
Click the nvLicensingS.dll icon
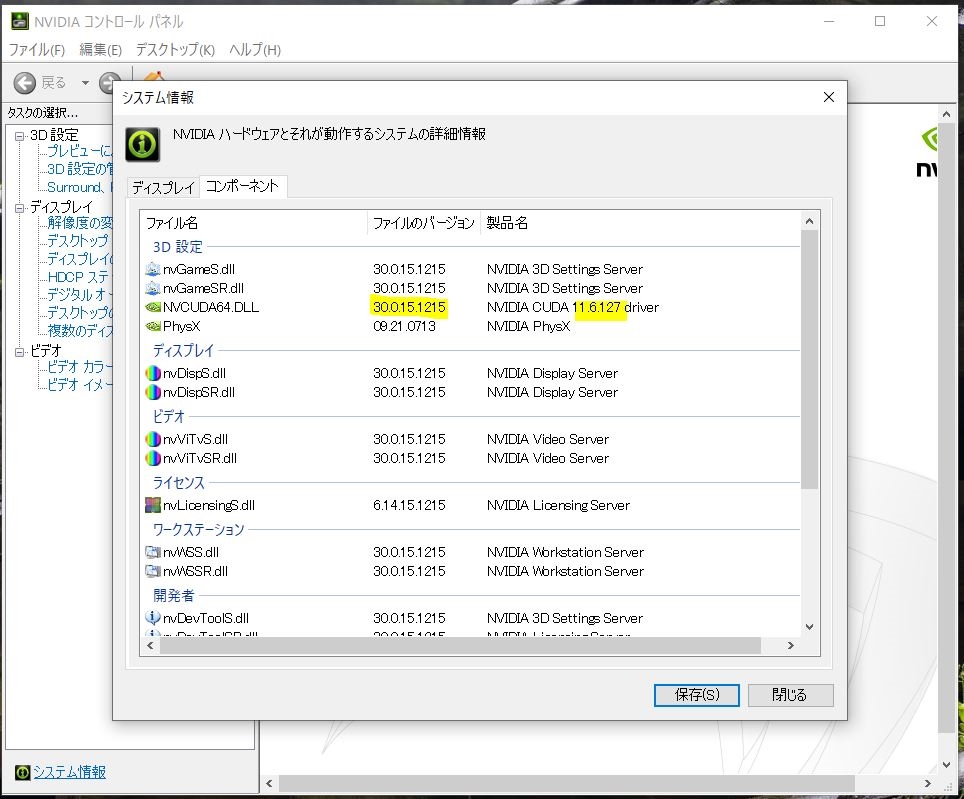[x=152, y=505]
